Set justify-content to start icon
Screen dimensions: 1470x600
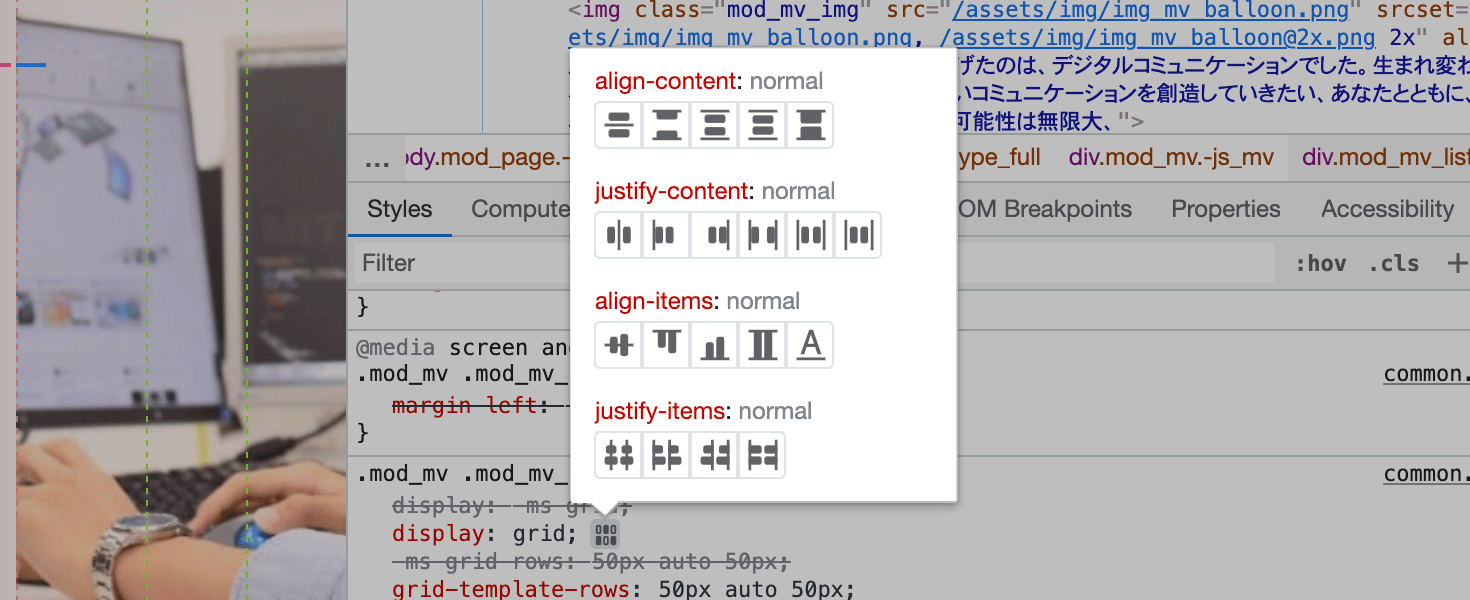667,235
